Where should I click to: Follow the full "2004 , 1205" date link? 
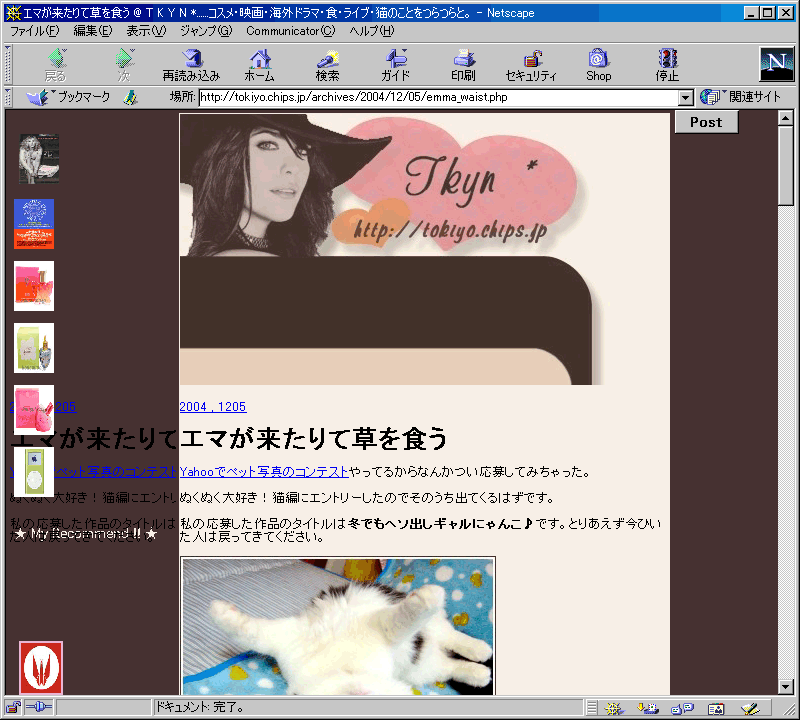(x=213, y=407)
